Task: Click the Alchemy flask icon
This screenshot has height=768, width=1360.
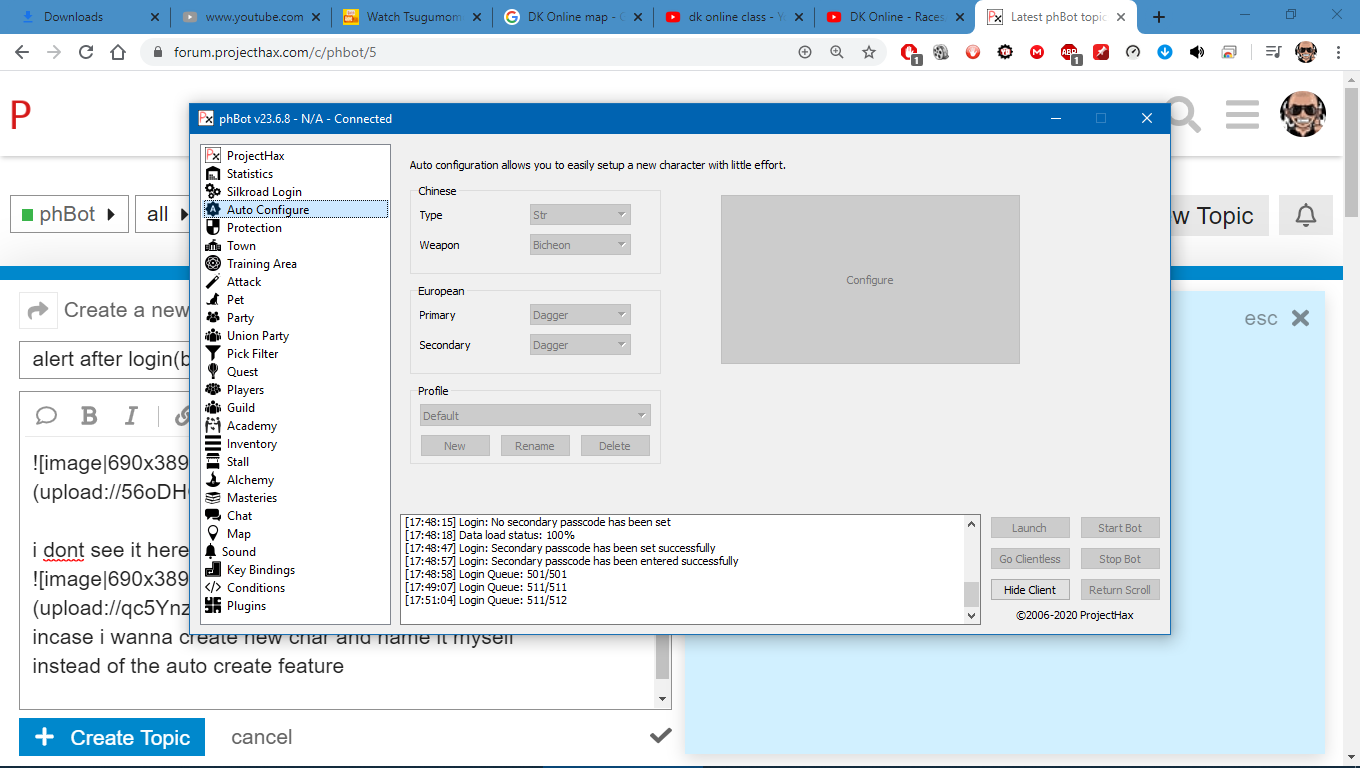Action: pyautogui.click(x=212, y=480)
